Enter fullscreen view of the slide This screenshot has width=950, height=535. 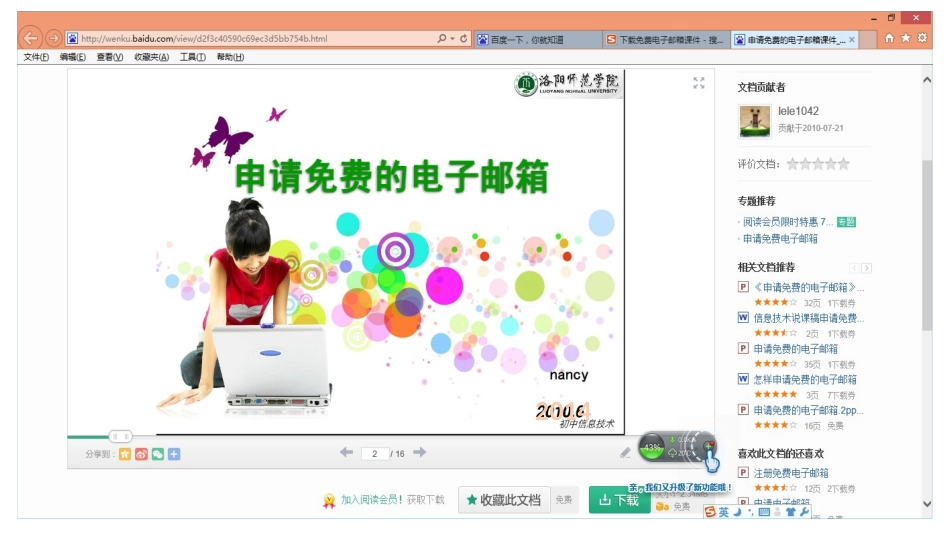point(699,83)
